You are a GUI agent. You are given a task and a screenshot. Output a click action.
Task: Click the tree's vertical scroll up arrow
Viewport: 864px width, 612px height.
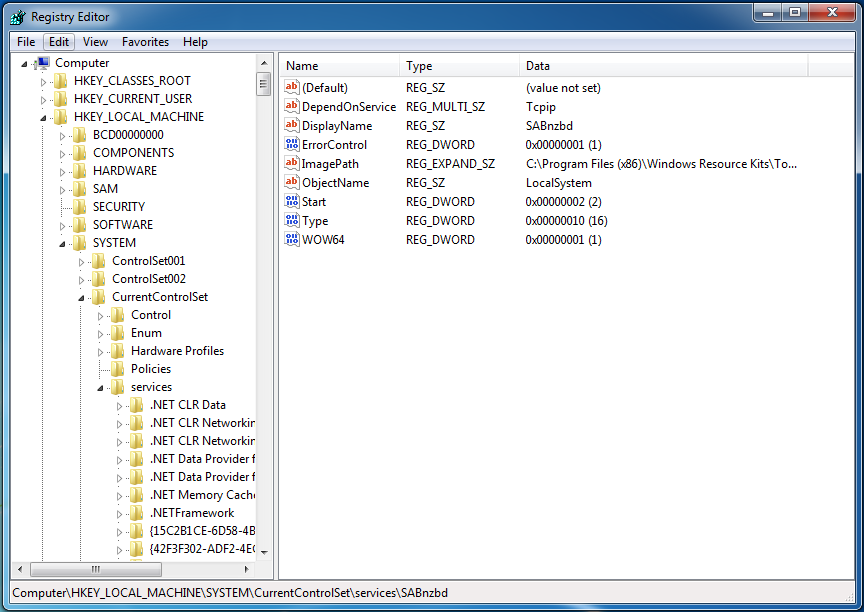[264, 63]
